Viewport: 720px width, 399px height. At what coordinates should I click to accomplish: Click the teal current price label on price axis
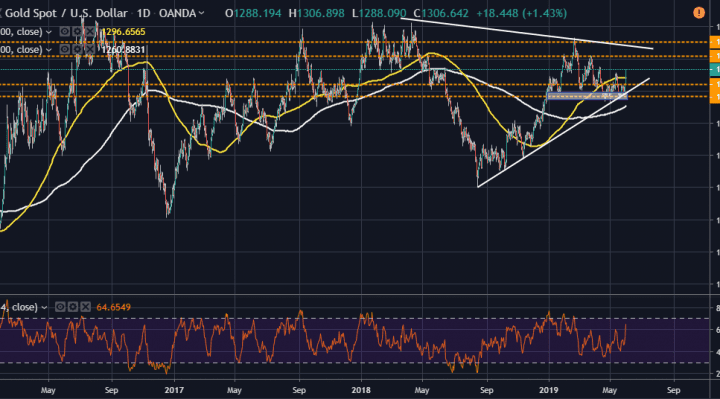pyautogui.click(x=714, y=70)
